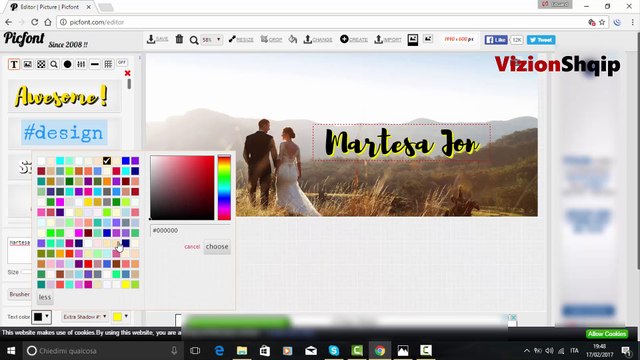Click the Brushes button

pyautogui.click(x=19, y=294)
